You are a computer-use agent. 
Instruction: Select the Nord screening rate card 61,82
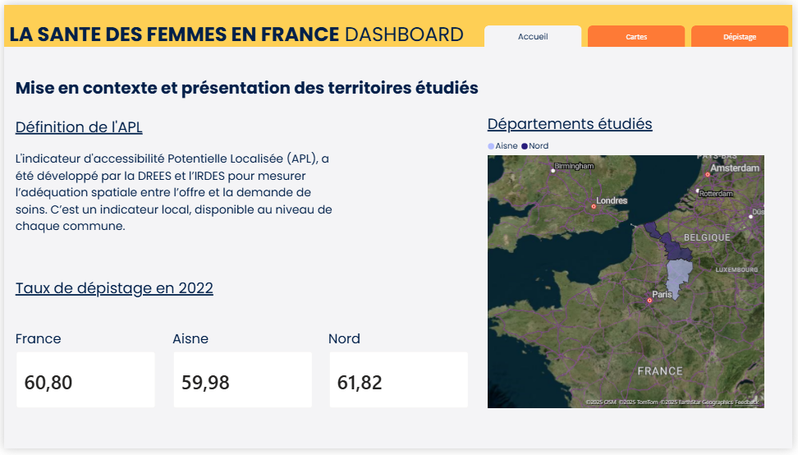(398, 380)
